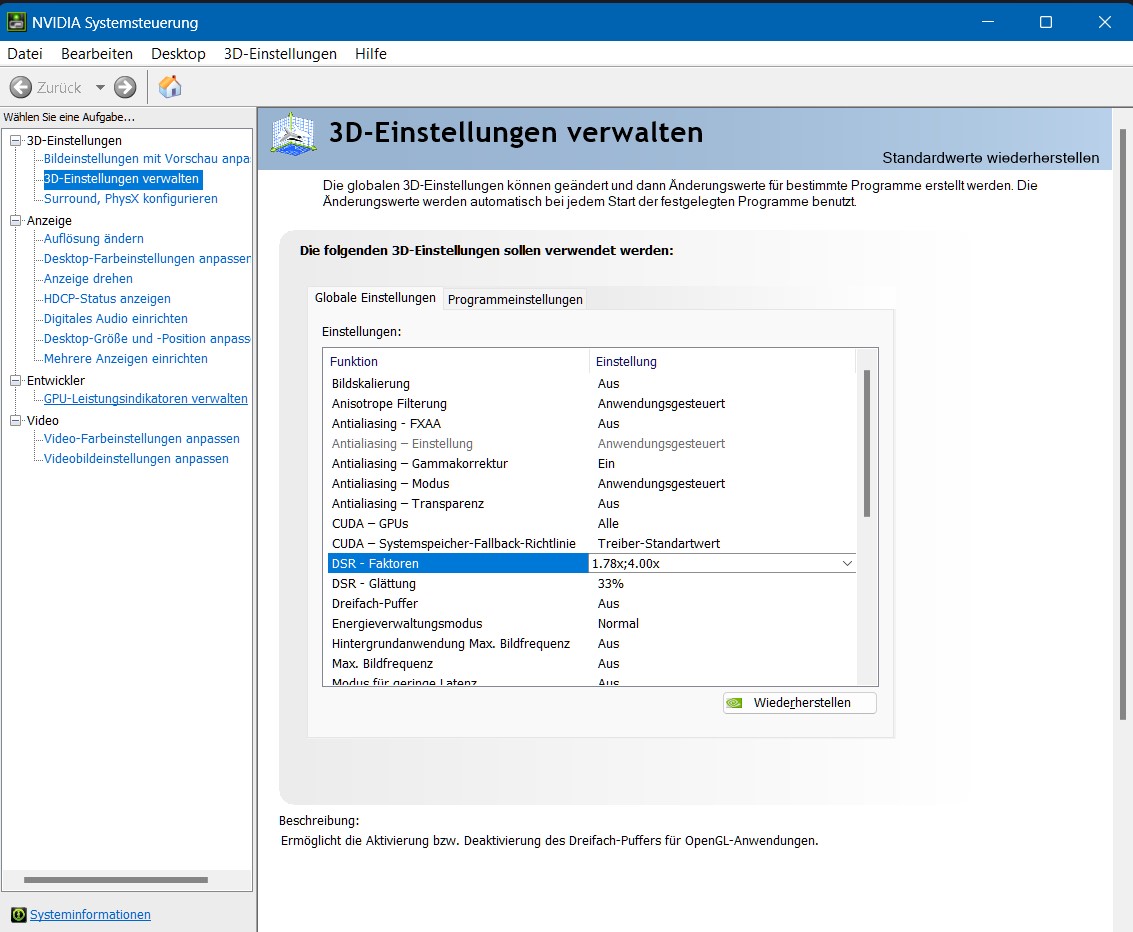Open the Home icon in toolbar

170,87
